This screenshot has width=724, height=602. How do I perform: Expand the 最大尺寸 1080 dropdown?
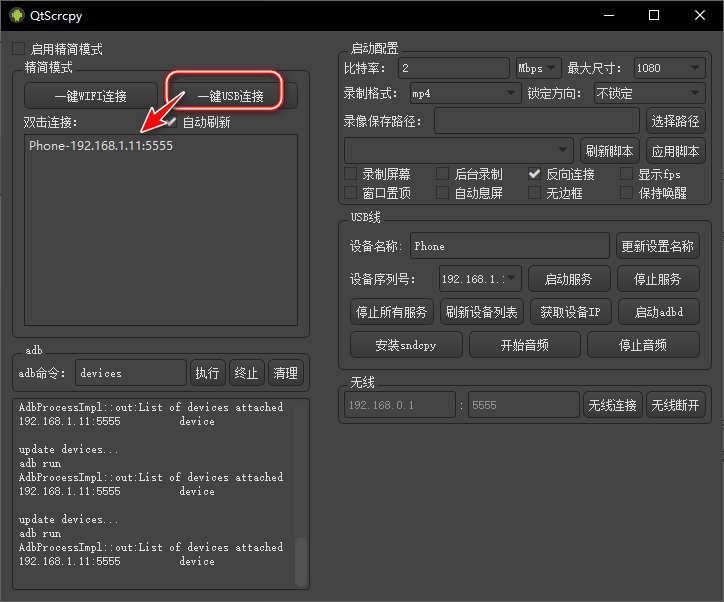(x=669, y=68)
